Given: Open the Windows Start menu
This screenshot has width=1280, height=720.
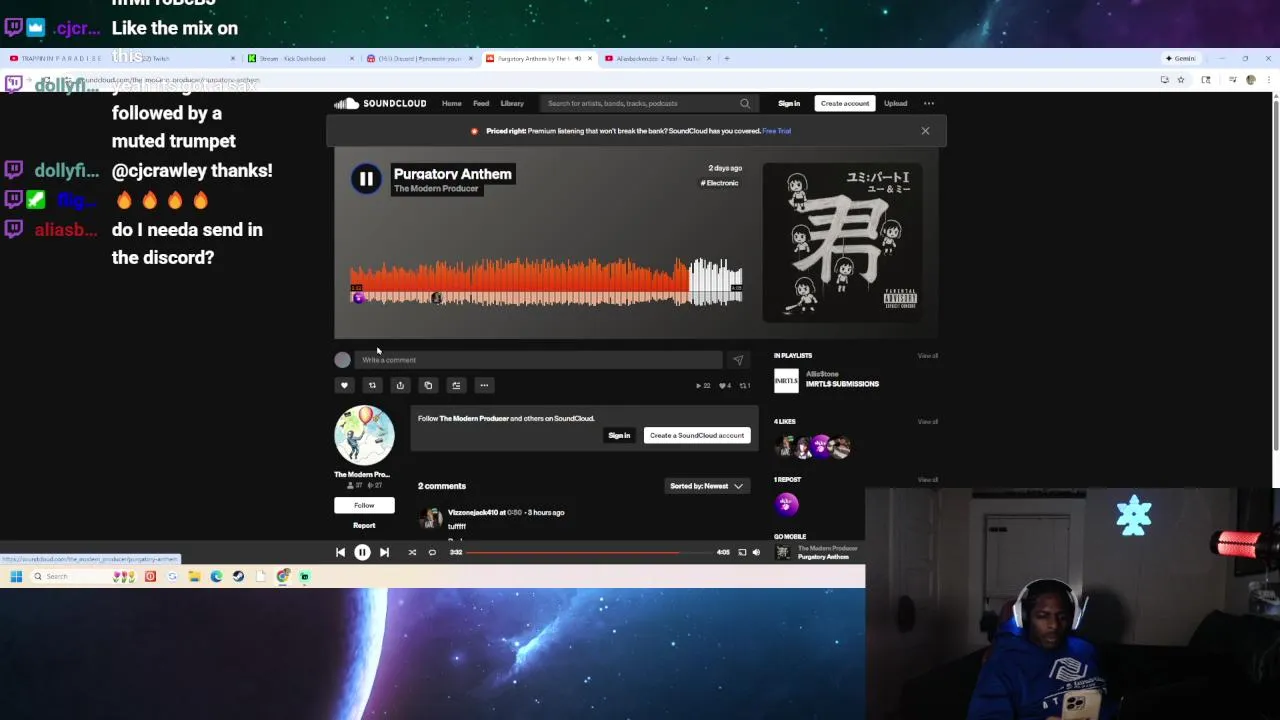Looking at the screenshot, I should pos(16,576).
